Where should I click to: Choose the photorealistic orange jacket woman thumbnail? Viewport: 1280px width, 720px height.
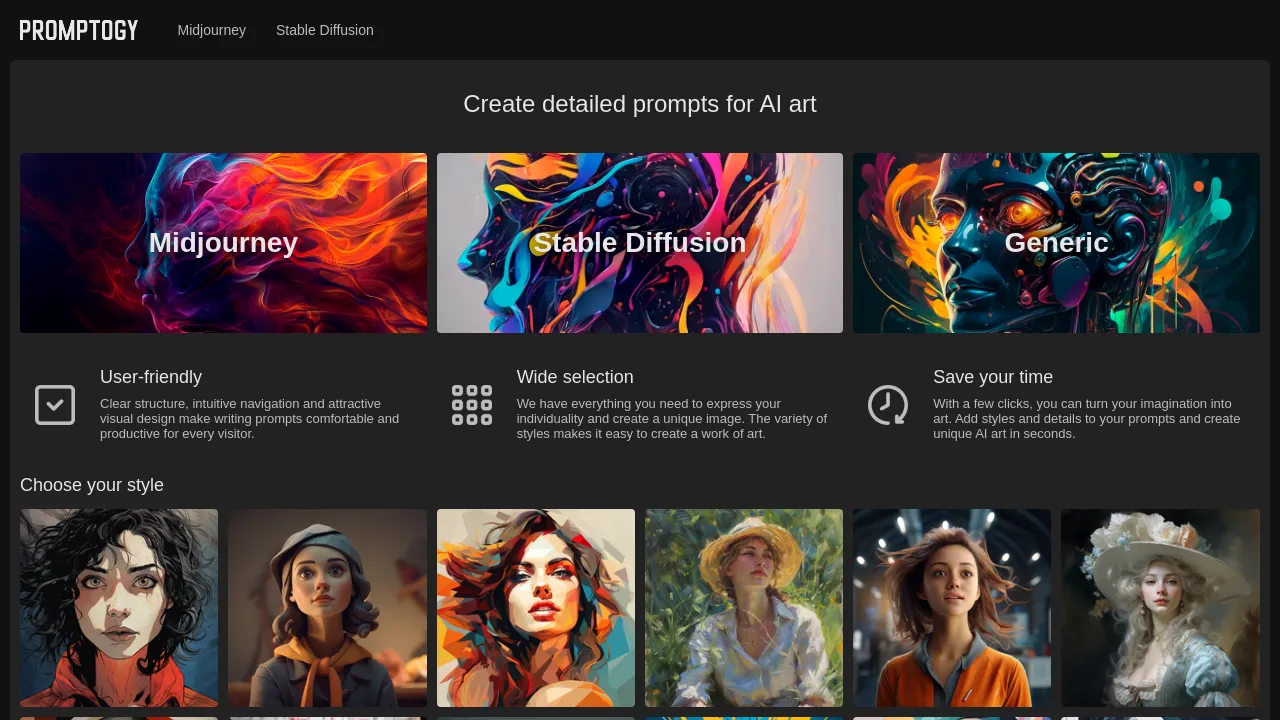952,608
